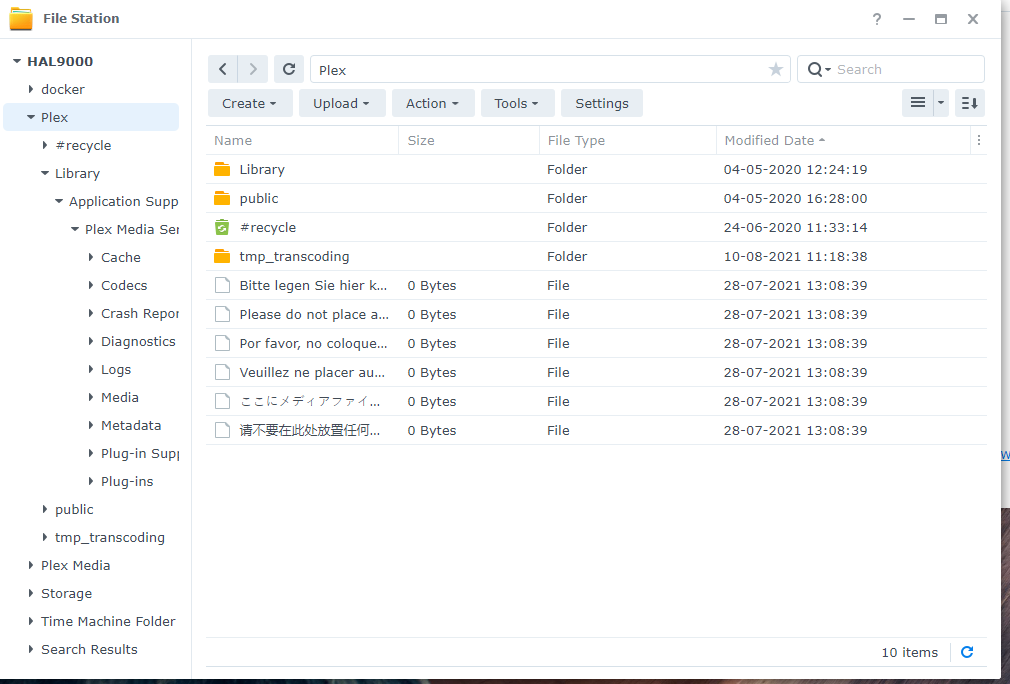The image size is (1010, 684).
Task: Sort by Size column header
Action: click(469, 140)
